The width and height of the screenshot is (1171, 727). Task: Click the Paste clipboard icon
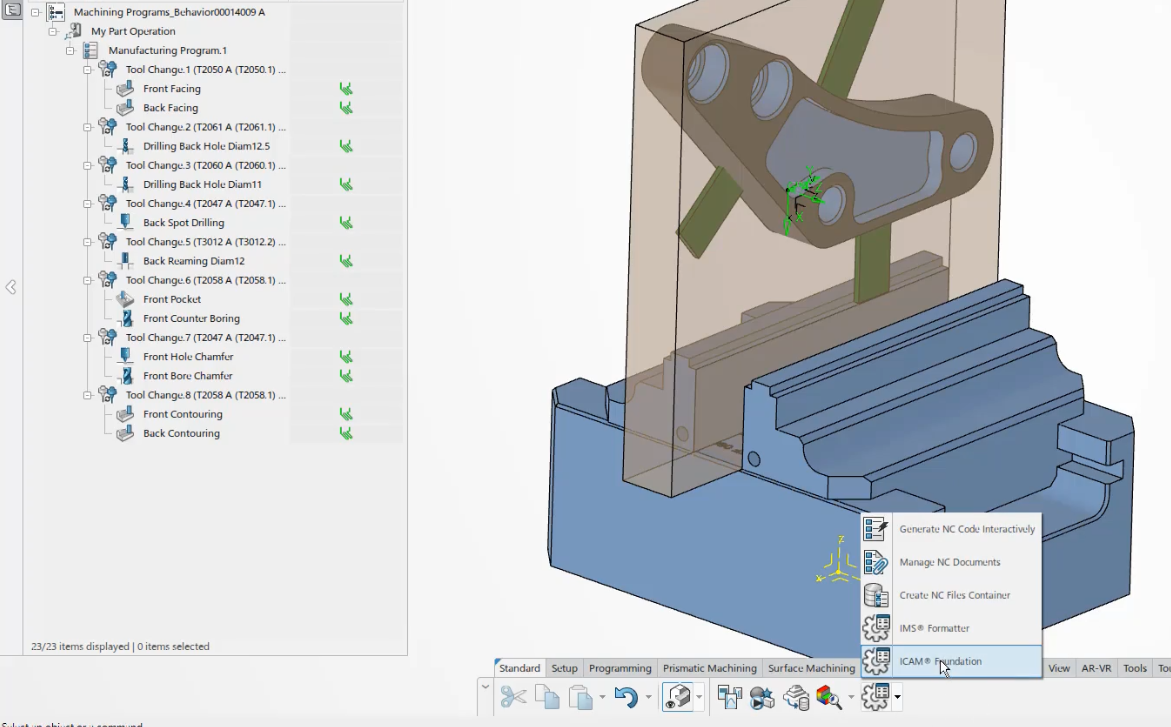coord(581,696)
